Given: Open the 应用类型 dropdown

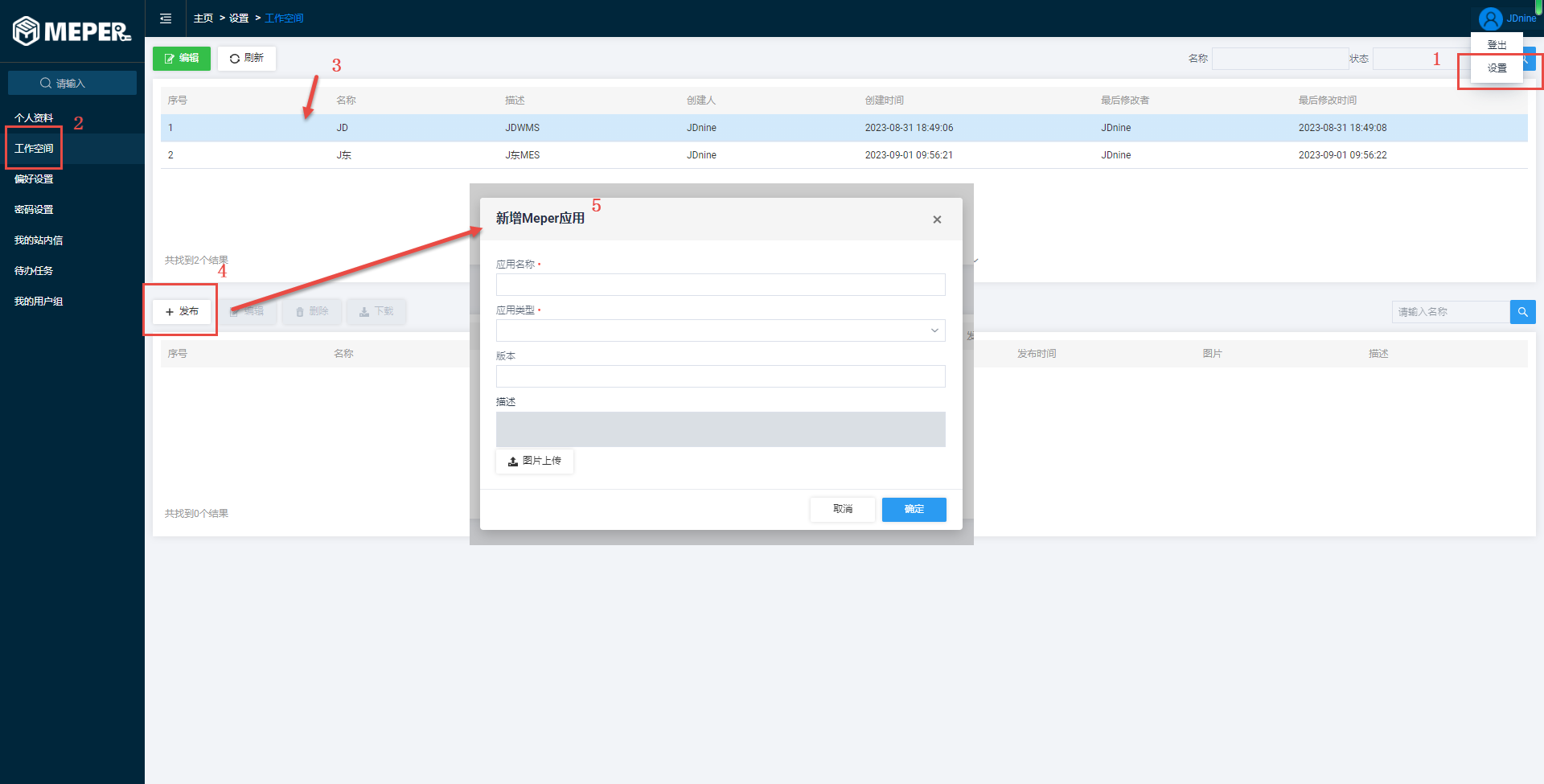Looking at the screenshot, I should click(x=720, y=330).
